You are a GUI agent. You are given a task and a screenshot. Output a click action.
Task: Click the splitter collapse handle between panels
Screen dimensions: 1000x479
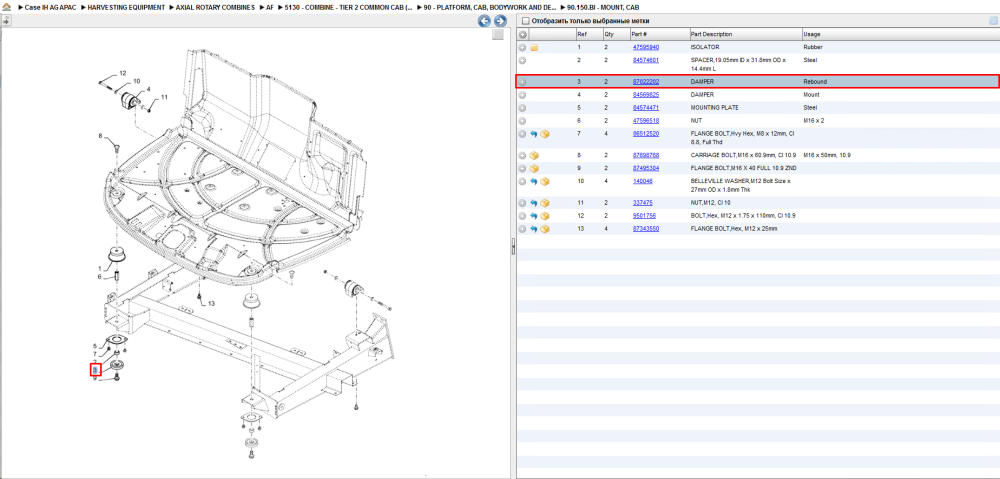[x=513, y=247]
